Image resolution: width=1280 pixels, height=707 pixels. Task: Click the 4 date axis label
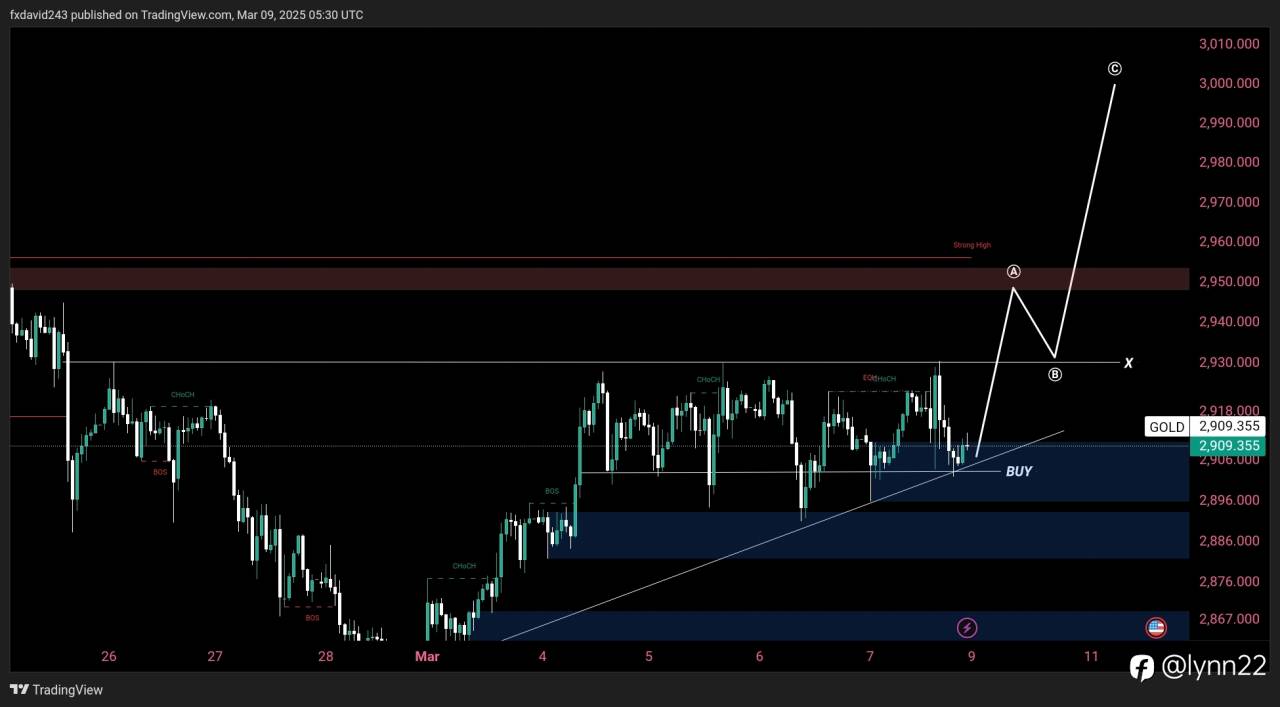[542, 657]
